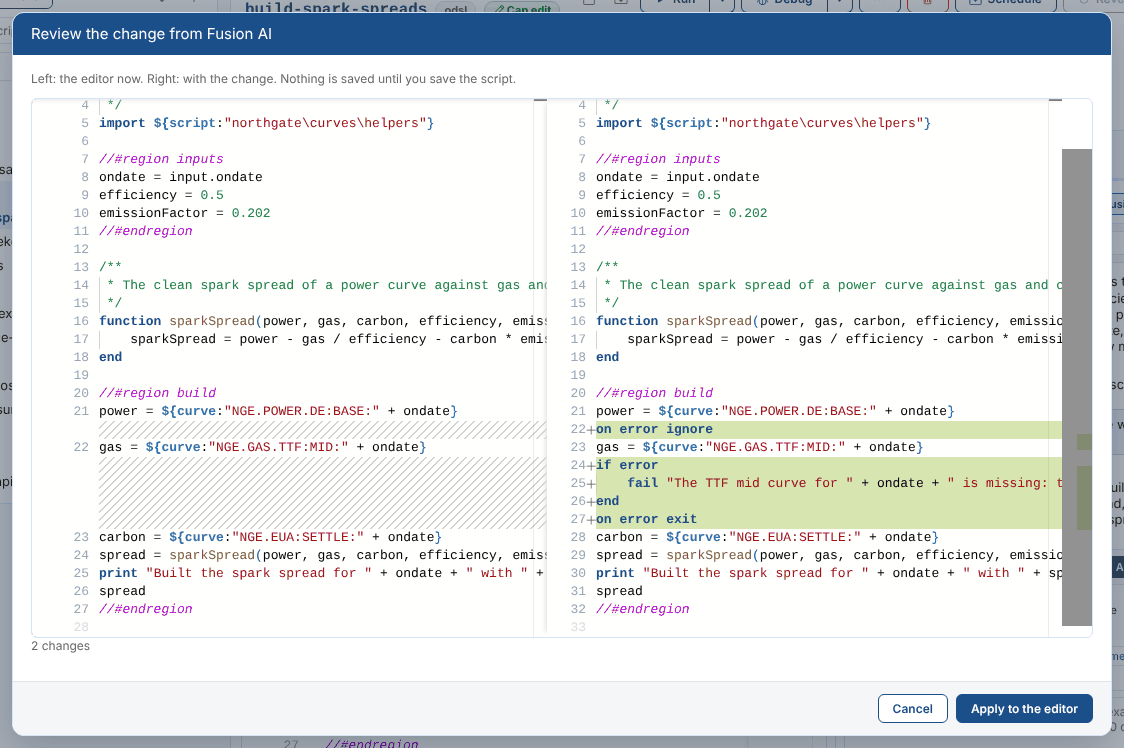Click the green 'on error ignore' marker in overview ruler
This screenshot has width=1124, height=748.
(x=1085, y=442)
